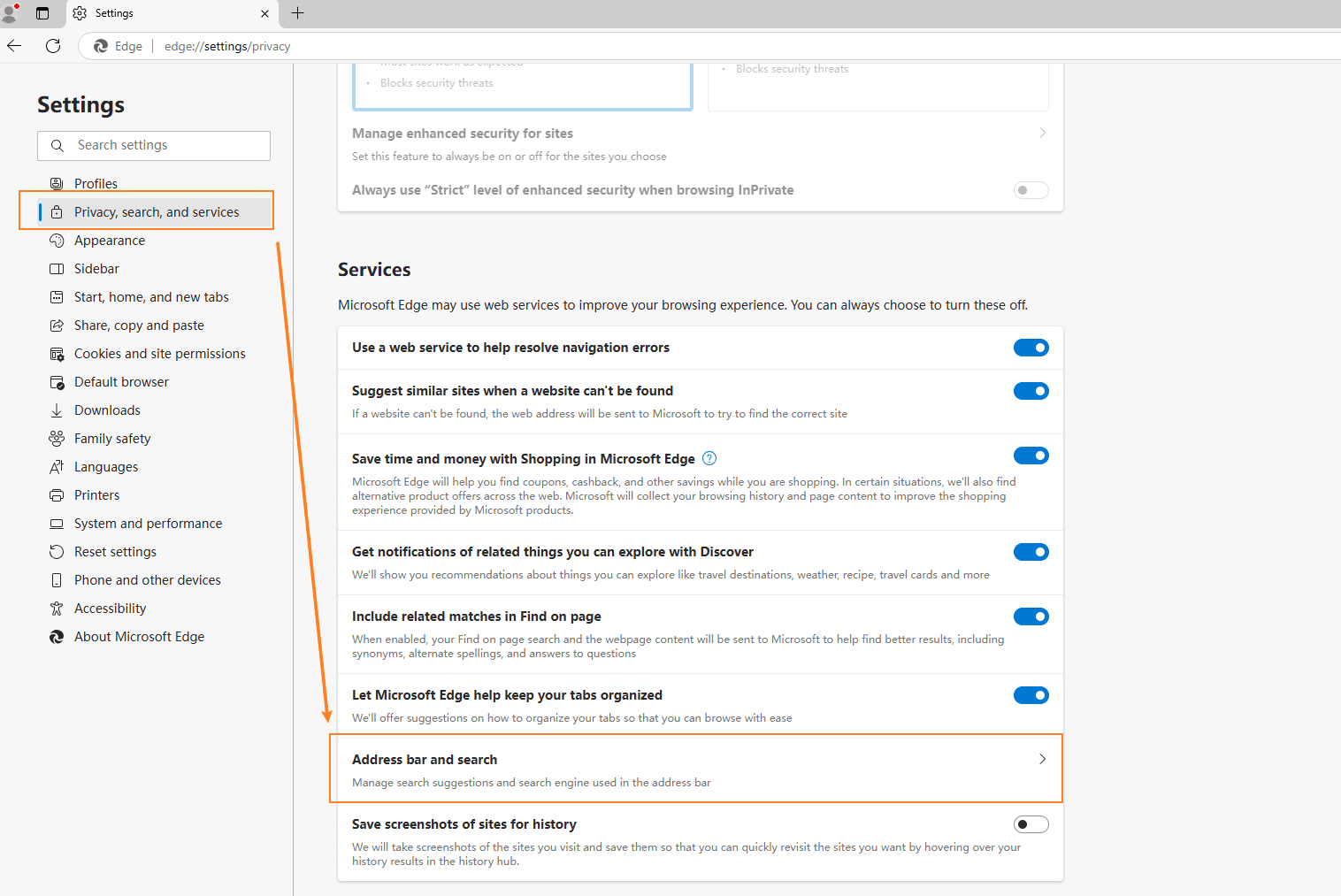Open Printers settings label
The image size is (1341, 896).
tap(97, 495)
